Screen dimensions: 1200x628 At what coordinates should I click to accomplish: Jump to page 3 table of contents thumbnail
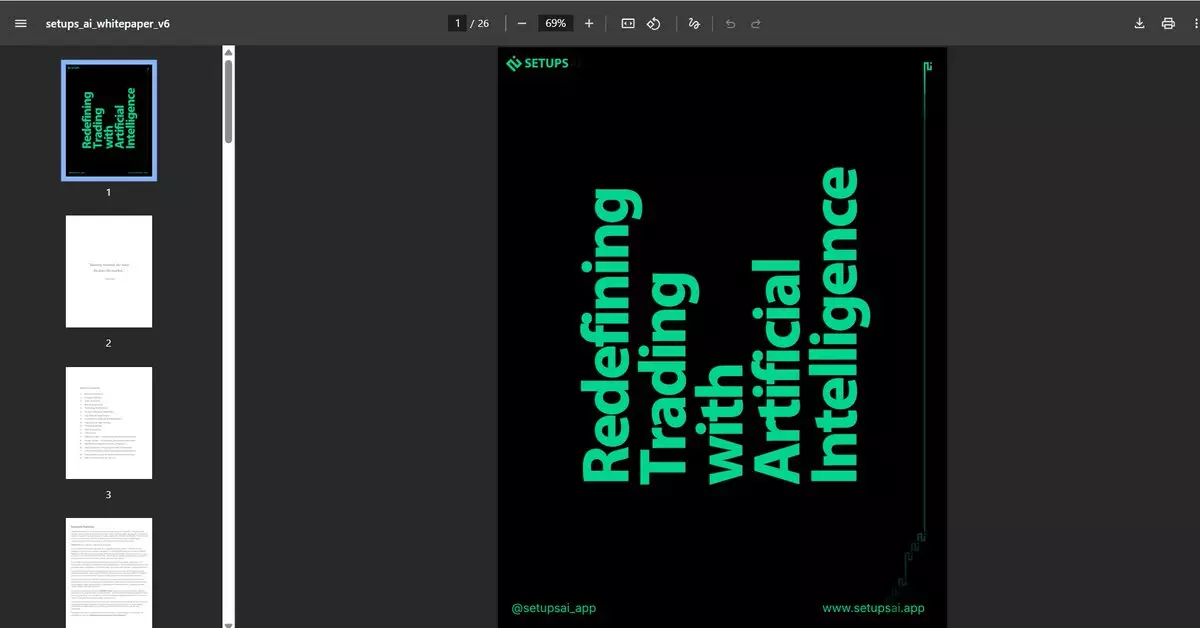(109, 422)
